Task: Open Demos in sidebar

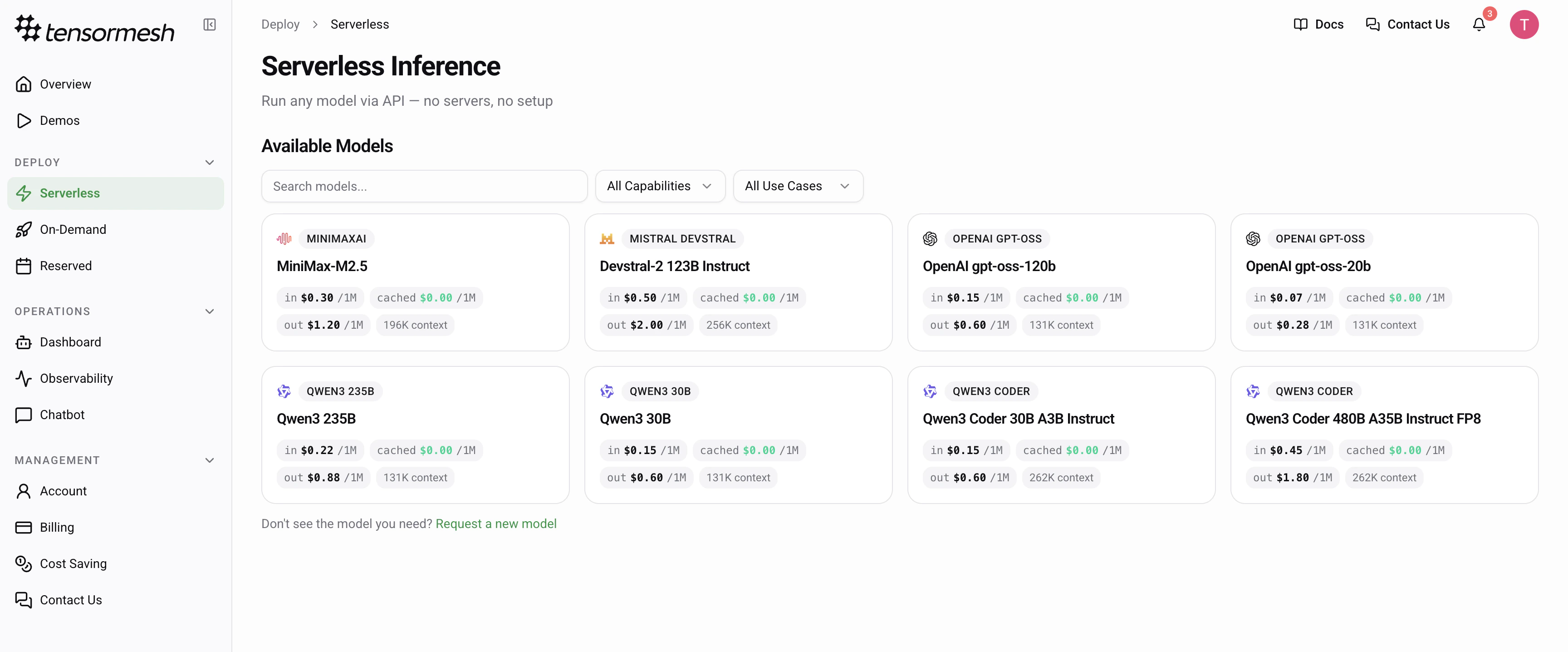Action: coord(116,121)
